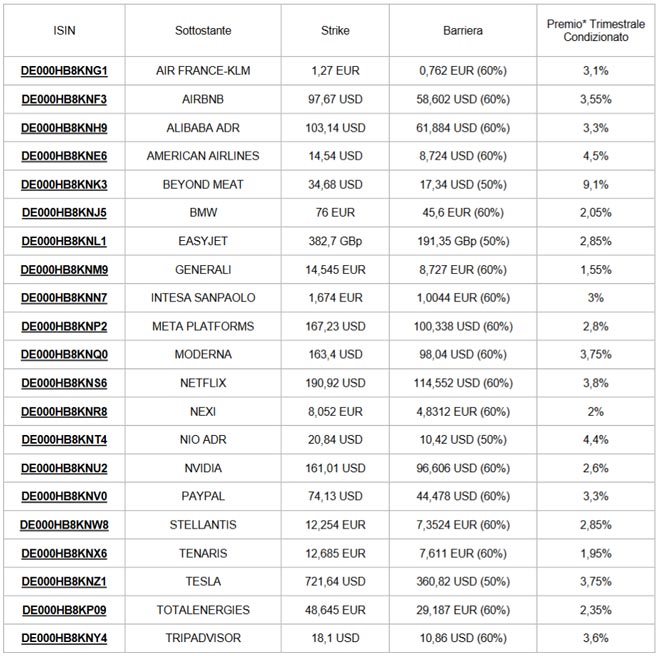The height and width of the screenshot is (656, 660).
Task: Open ISIN link DE000HB8KNG1
Action: pyautogui.click(x=64, y=71)
